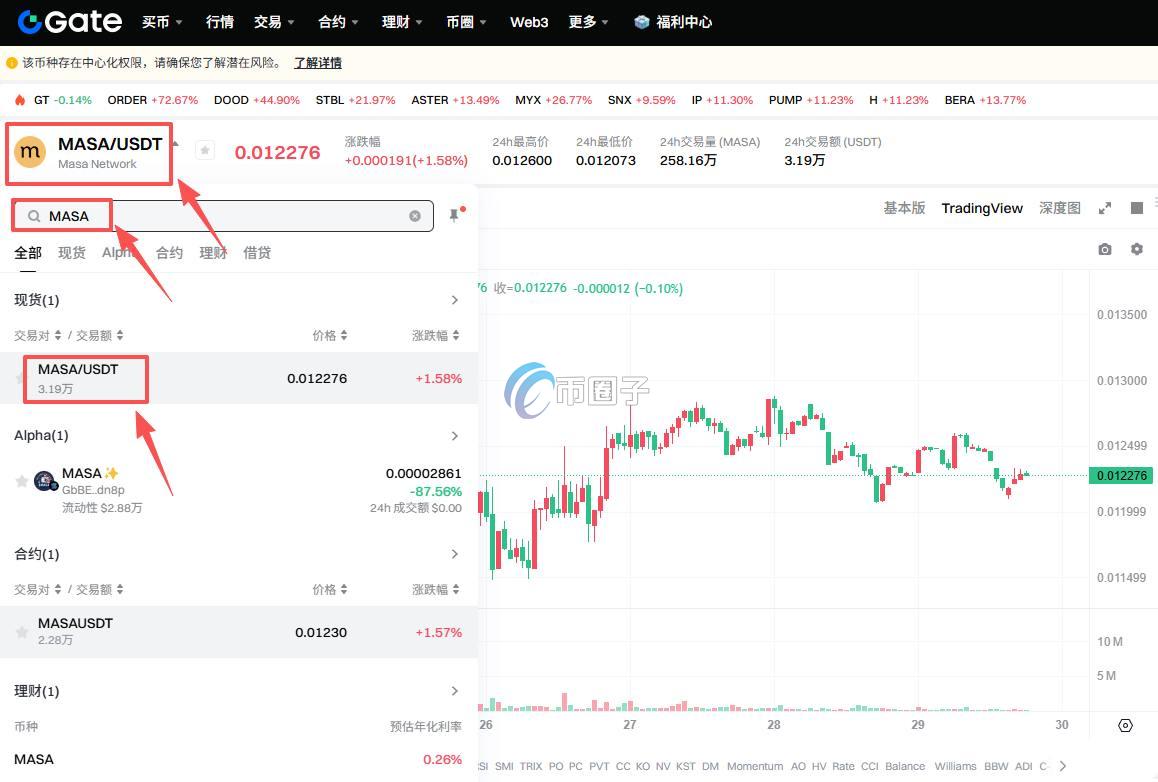Open the 更多 dropdown in navigation

click(588, 21)
